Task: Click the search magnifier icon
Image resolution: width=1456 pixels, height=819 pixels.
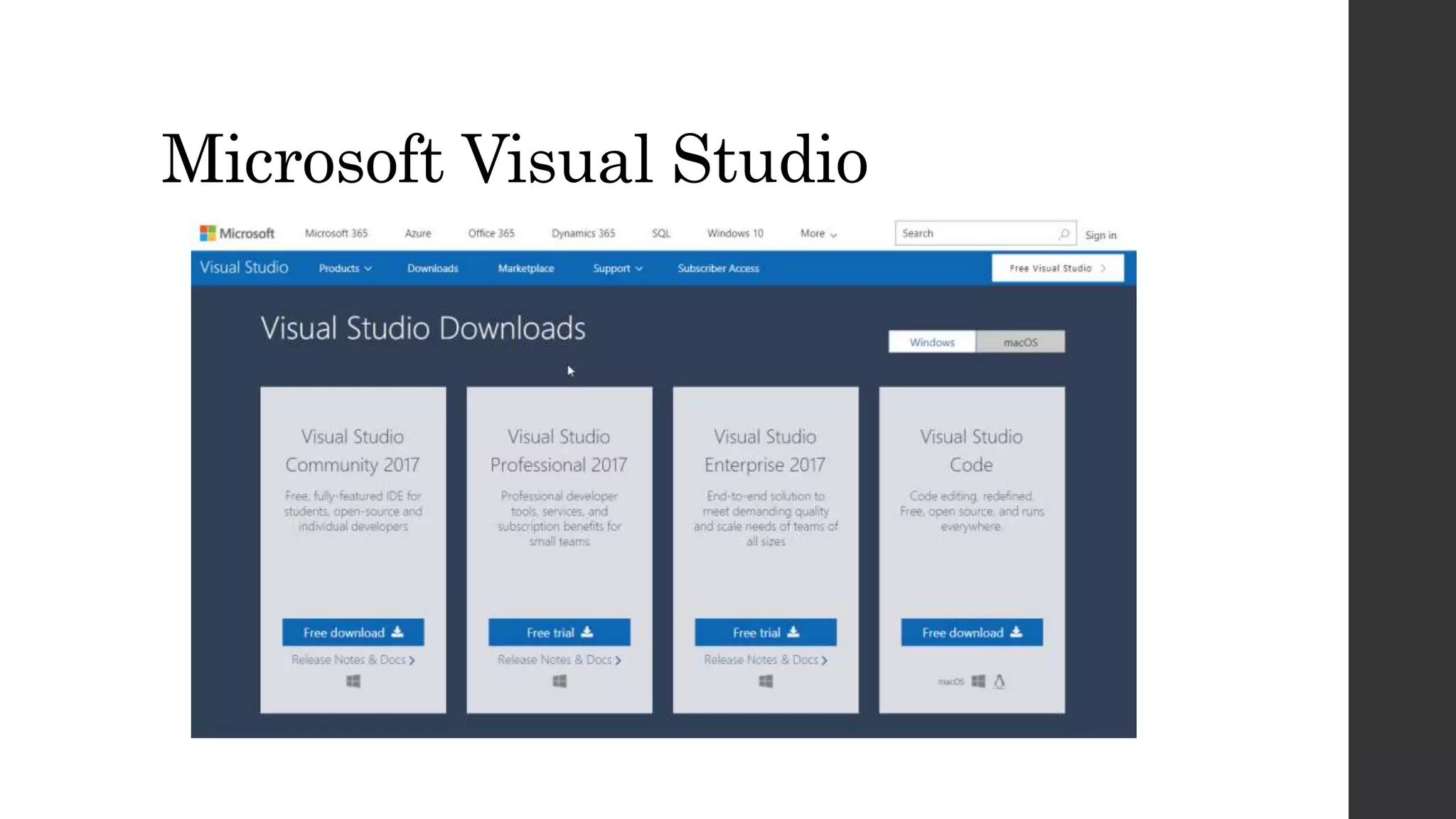Action: [x=1064, y=233]
